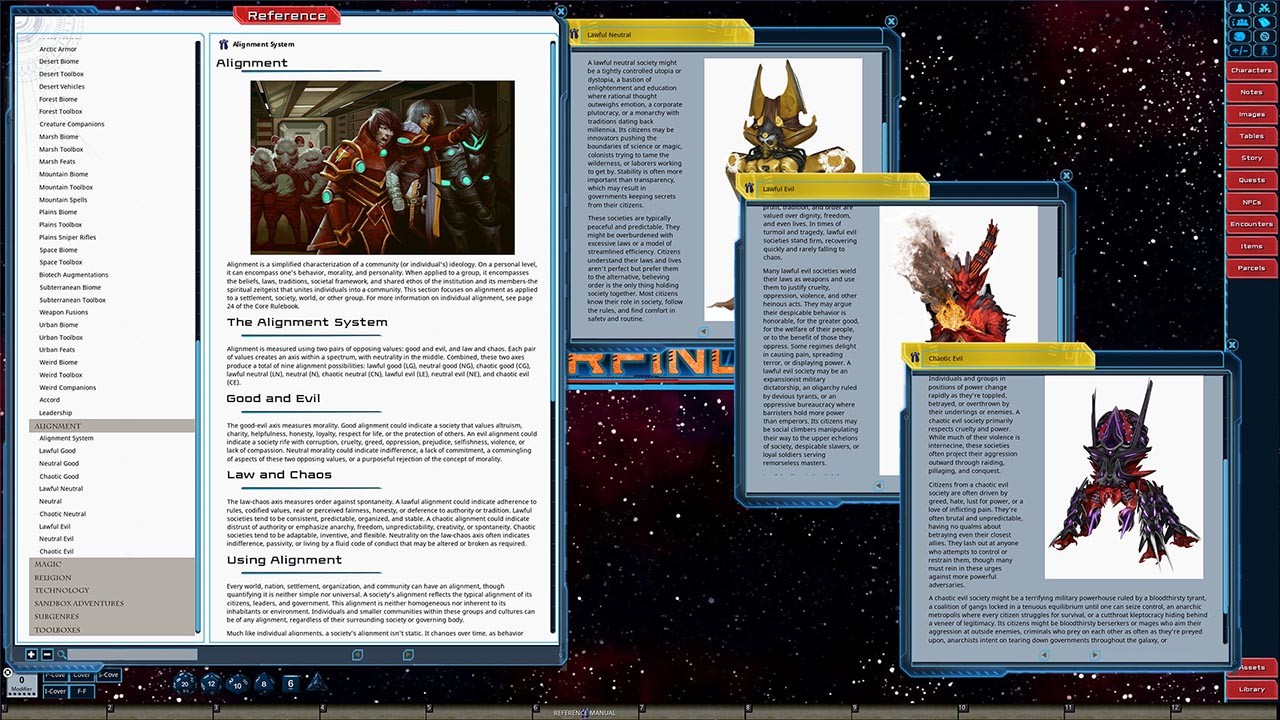Screen dimensions: 1280x720
Task: Choose the d4 pyramid die
Action: (317, 683)
